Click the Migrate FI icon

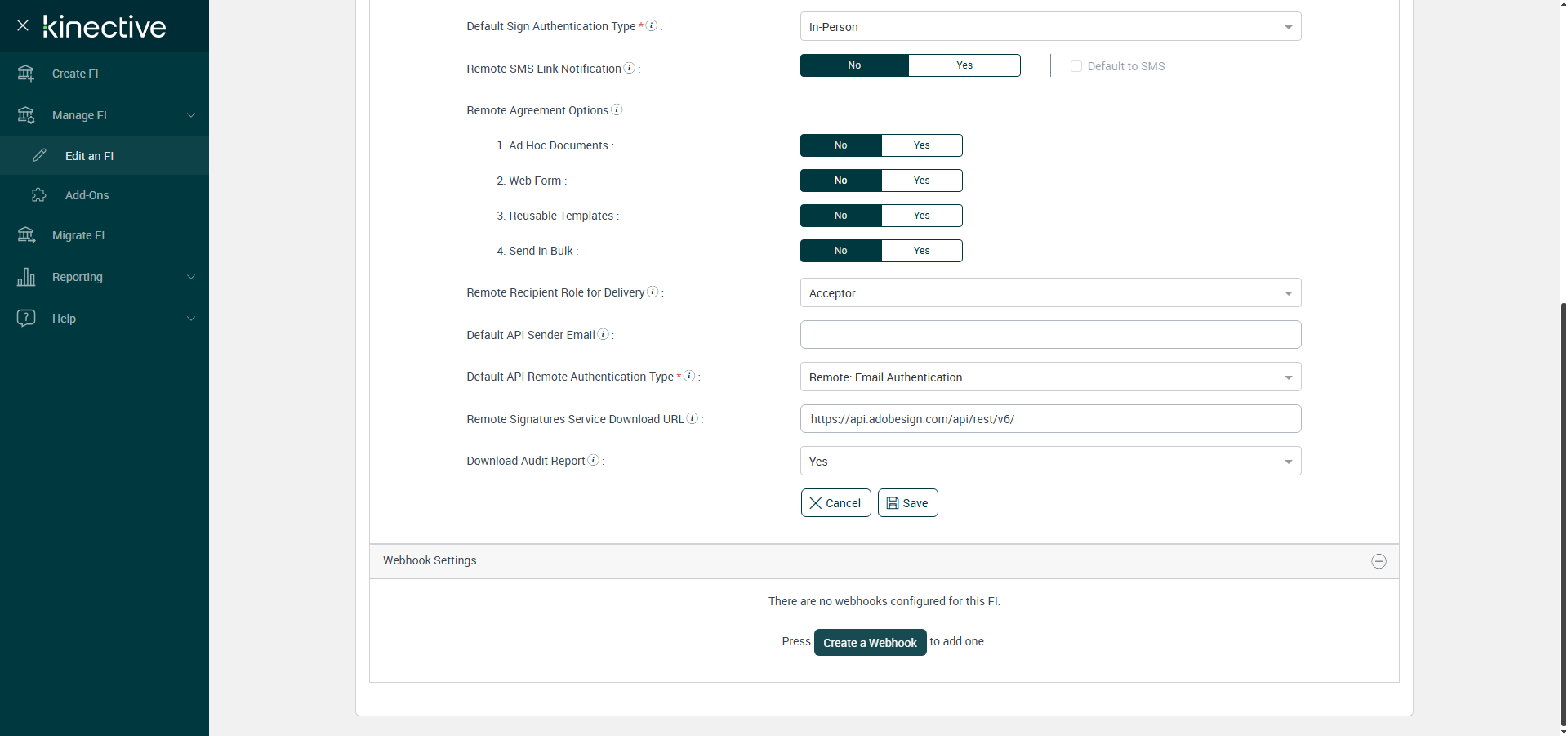(x=26, y=235)
